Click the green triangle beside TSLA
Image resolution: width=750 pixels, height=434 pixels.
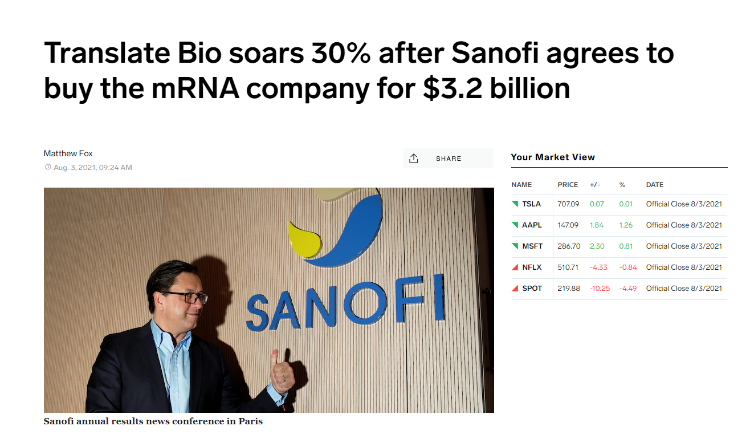point(515,204)
